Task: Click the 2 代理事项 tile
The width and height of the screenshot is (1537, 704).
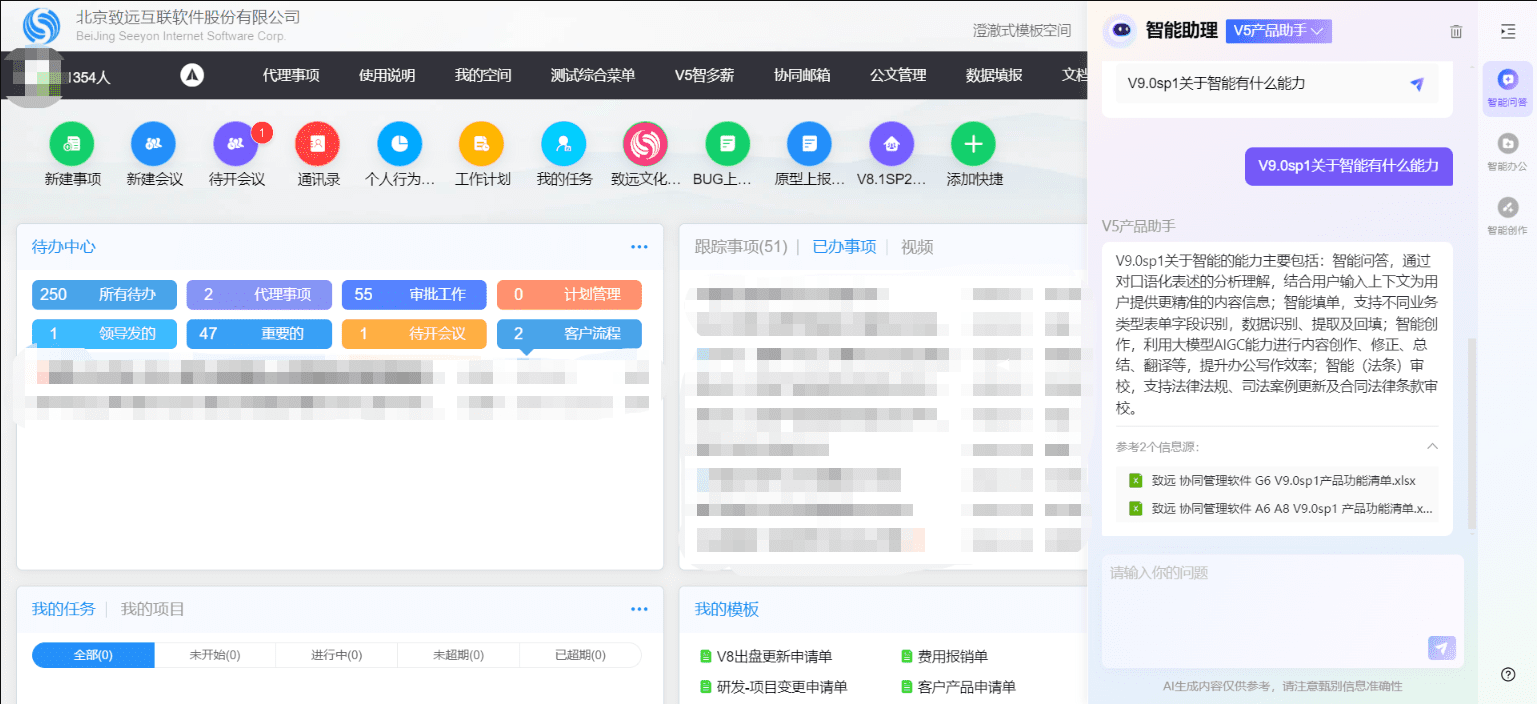Action: tap(259, 295)
